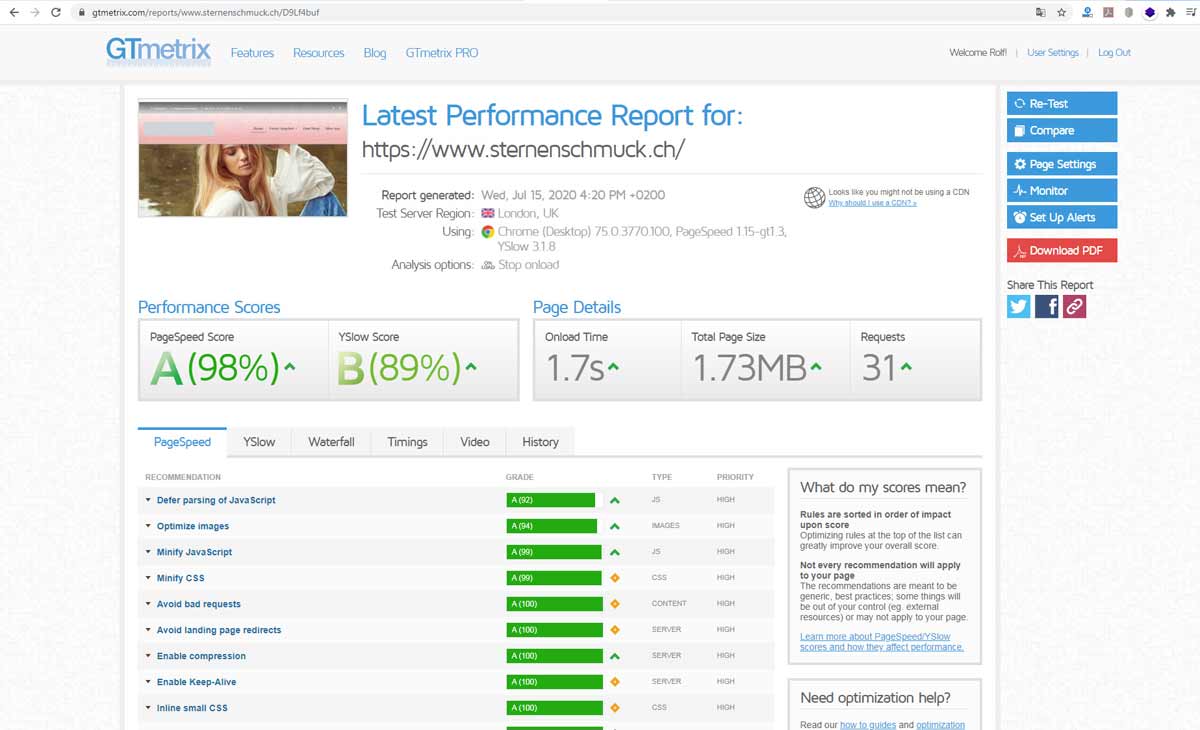Click the translate page icon

pos(1041,12)
